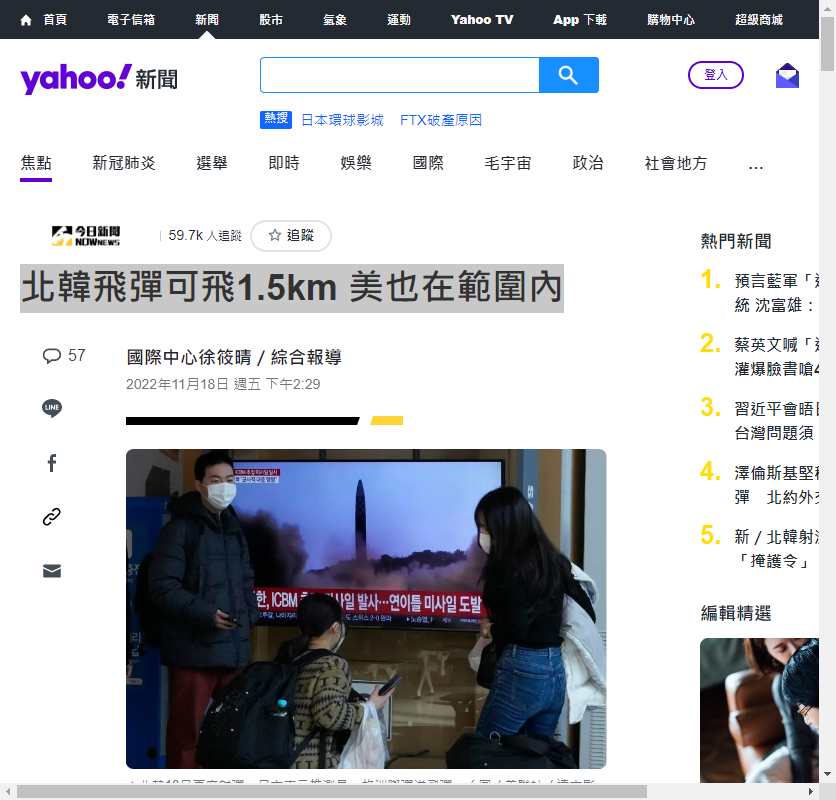
Task: Click the article date 2022年11月18日
Action: 223,384
